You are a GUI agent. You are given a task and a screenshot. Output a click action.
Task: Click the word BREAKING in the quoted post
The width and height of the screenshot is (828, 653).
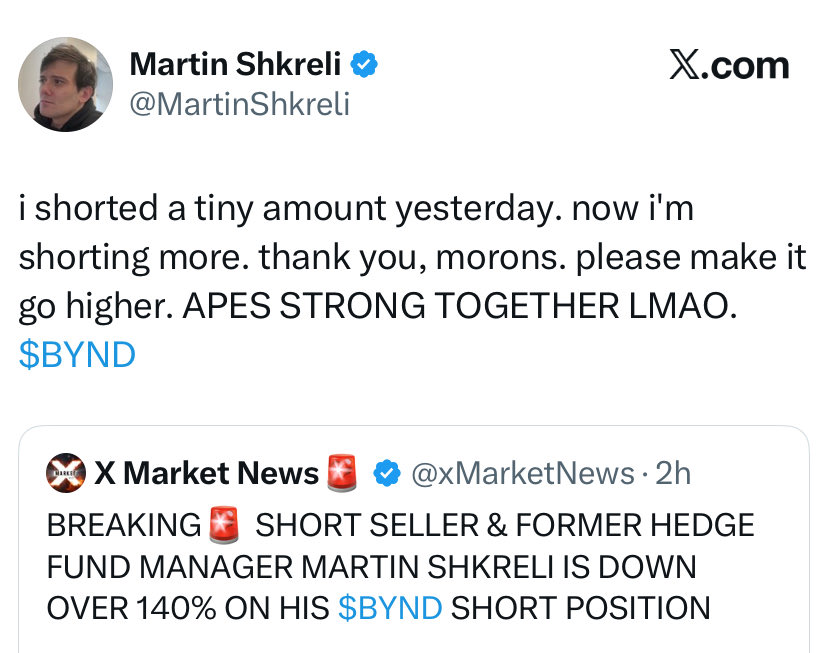(x=124, y=524)
